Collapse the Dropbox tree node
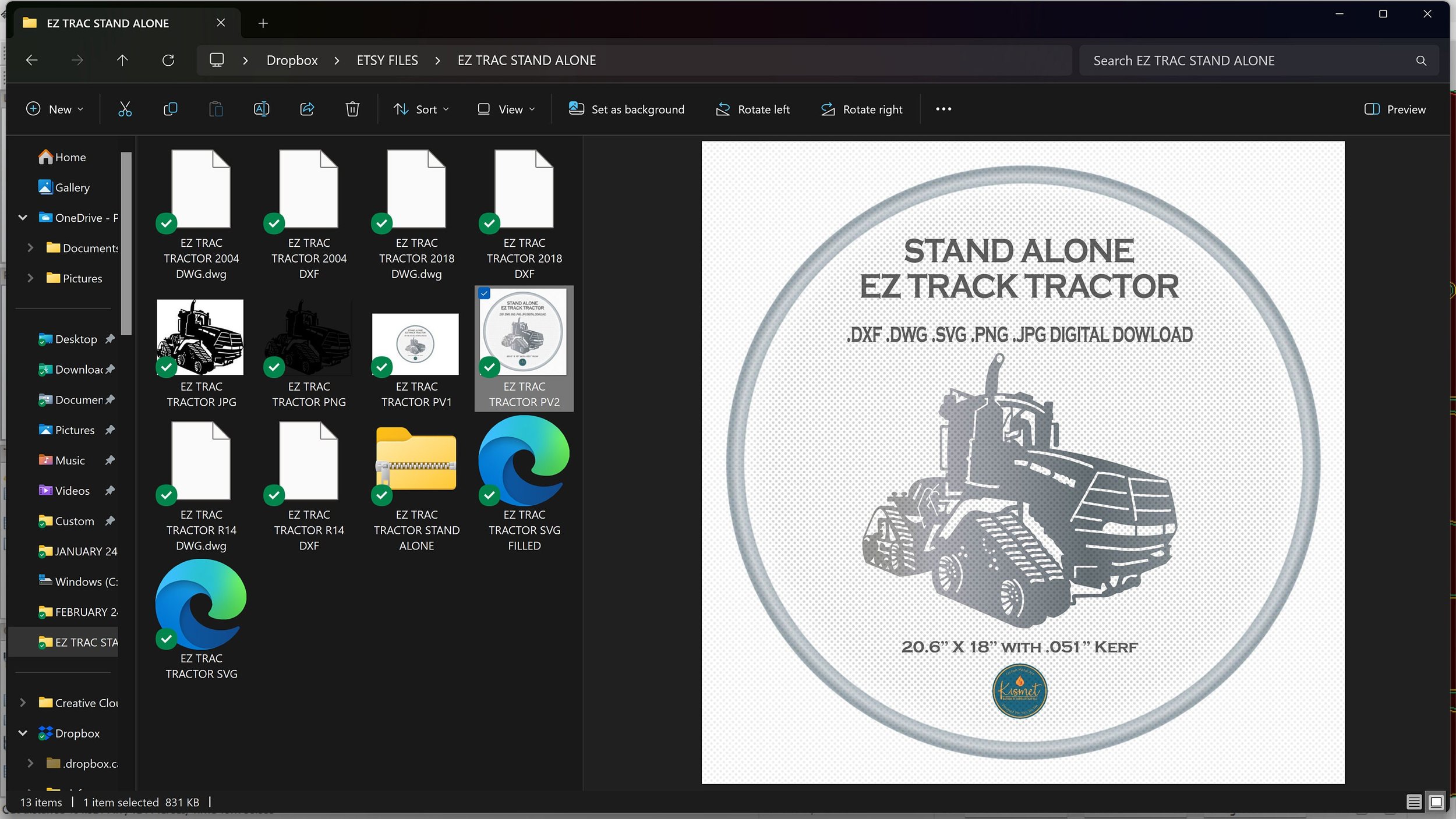The height and width of the screenshot is (819, 1456). (23, 733)
